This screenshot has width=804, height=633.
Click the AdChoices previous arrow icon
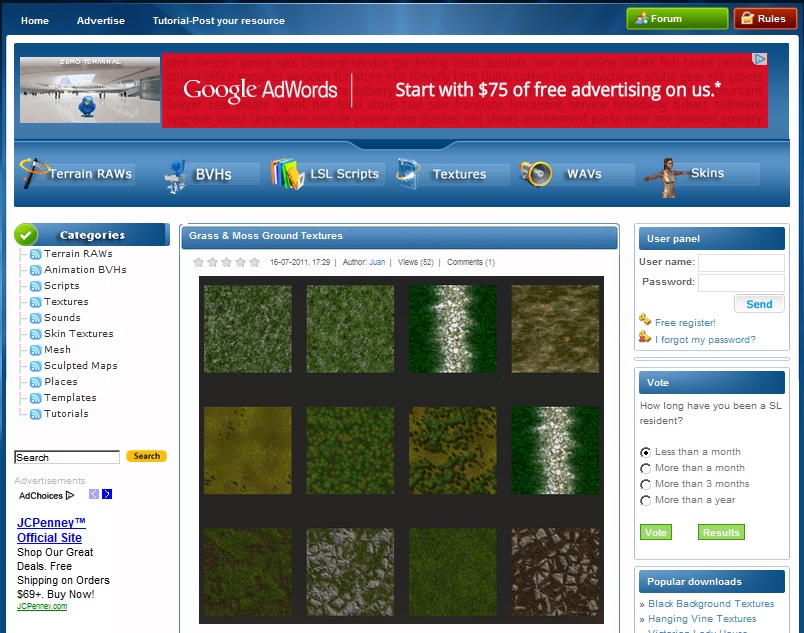(94, 494)
